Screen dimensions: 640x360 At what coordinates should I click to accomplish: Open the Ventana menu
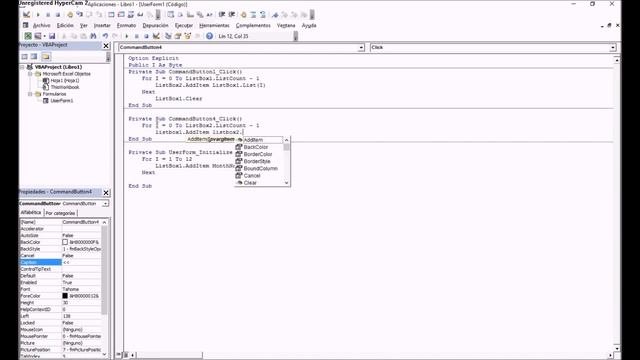click(286, 25)
